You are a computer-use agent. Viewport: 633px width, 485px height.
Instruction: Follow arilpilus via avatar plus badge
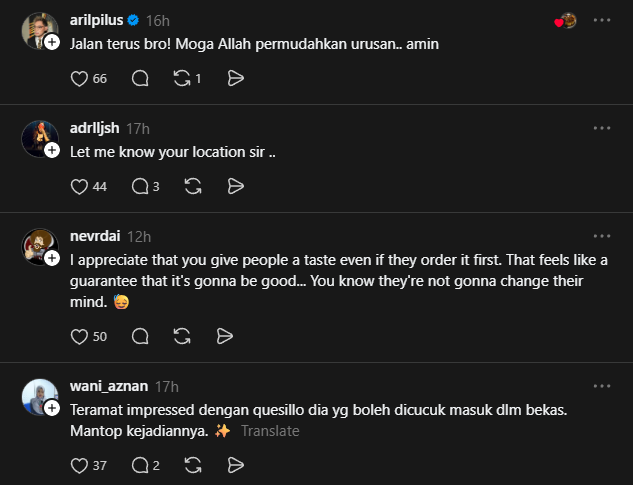click(52, 41)
